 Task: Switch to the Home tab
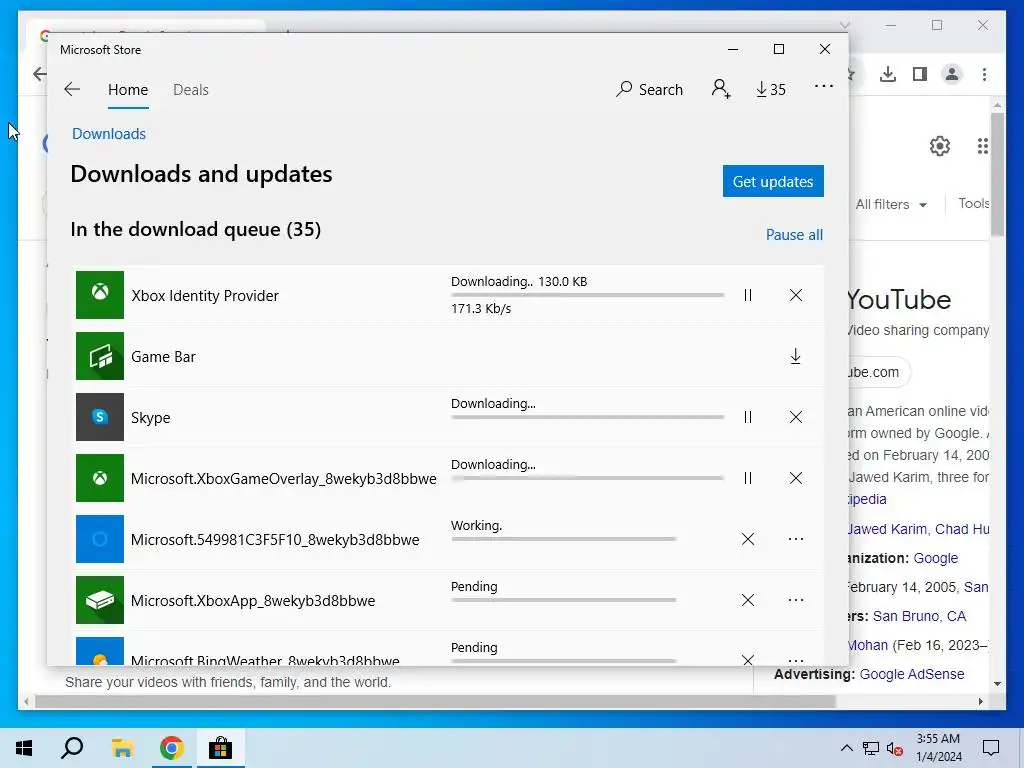128,89
